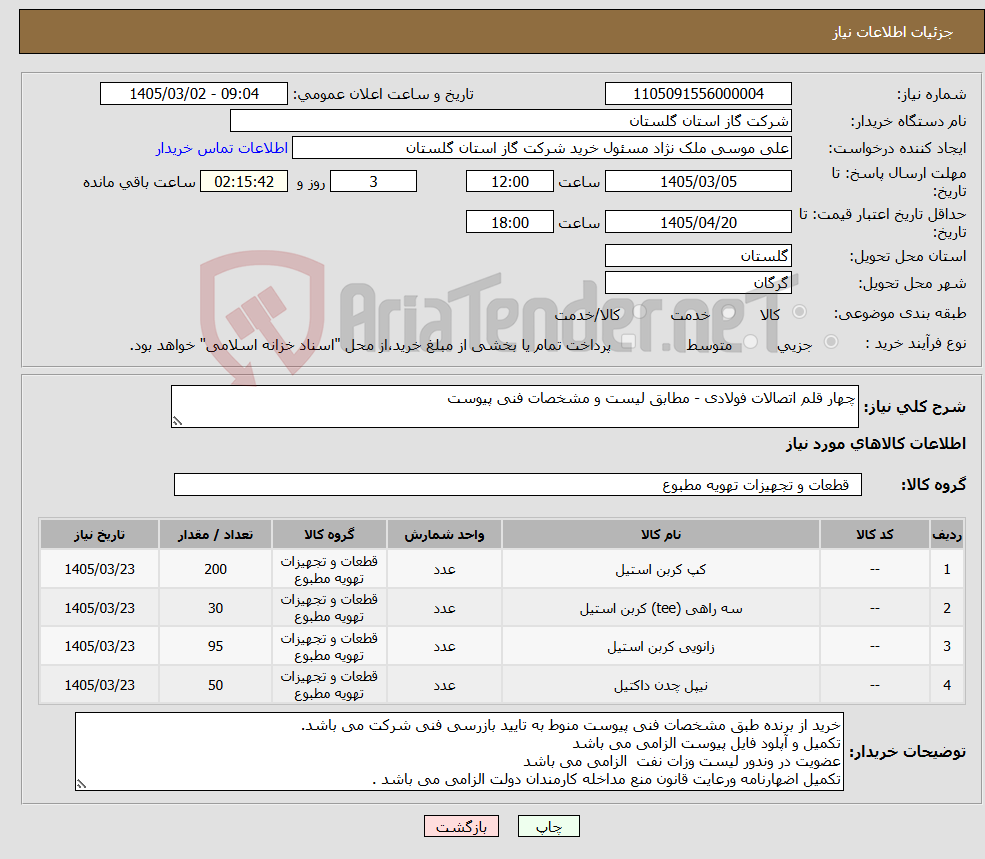Click item name نیپل چدن داکتیل
985x859 pixels.
click(661, 685)
